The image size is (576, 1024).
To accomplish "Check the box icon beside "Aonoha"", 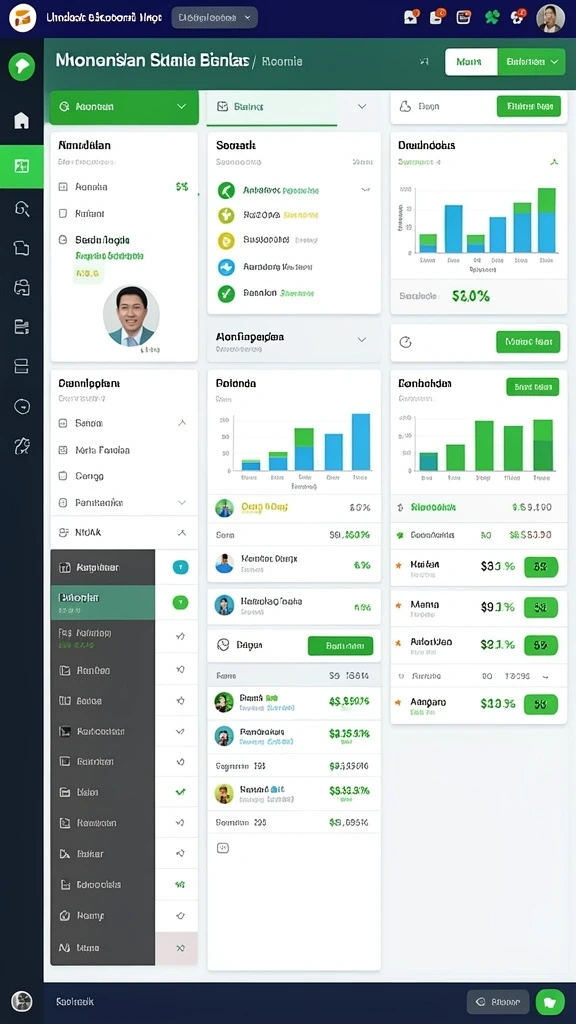I will 63,187.
